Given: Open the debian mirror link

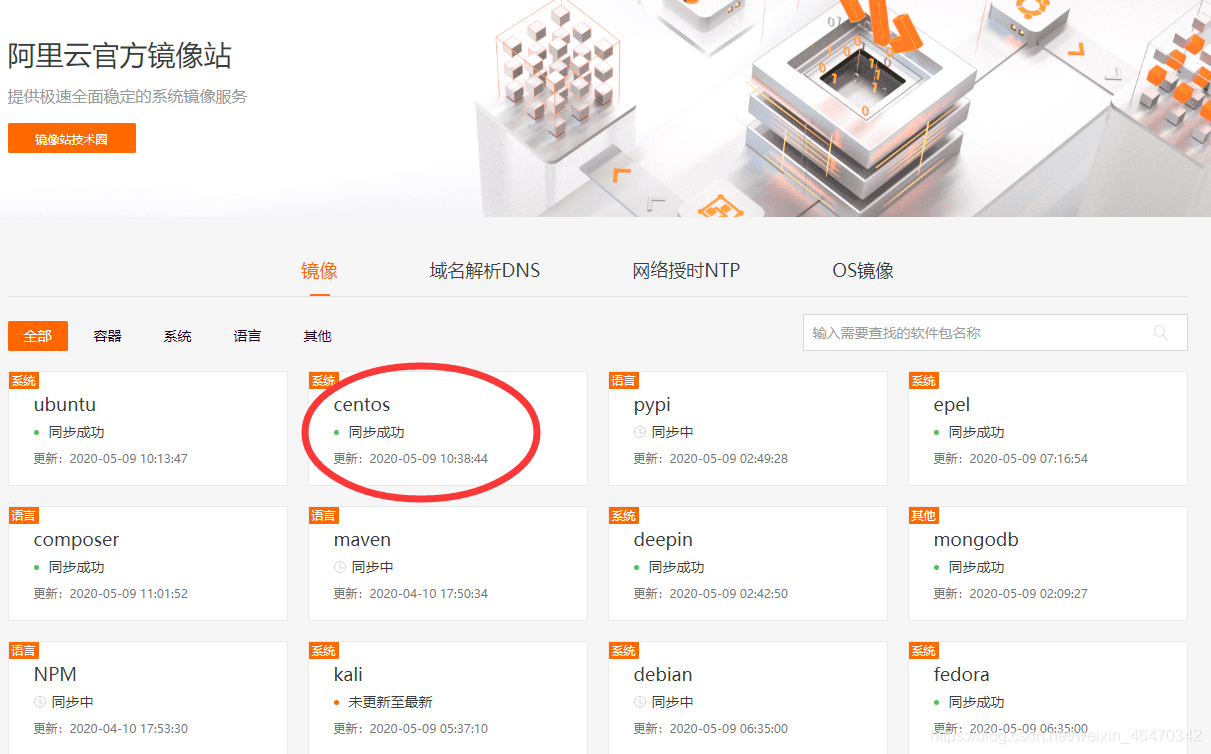Looking at the screenshot, I should 663,674.
